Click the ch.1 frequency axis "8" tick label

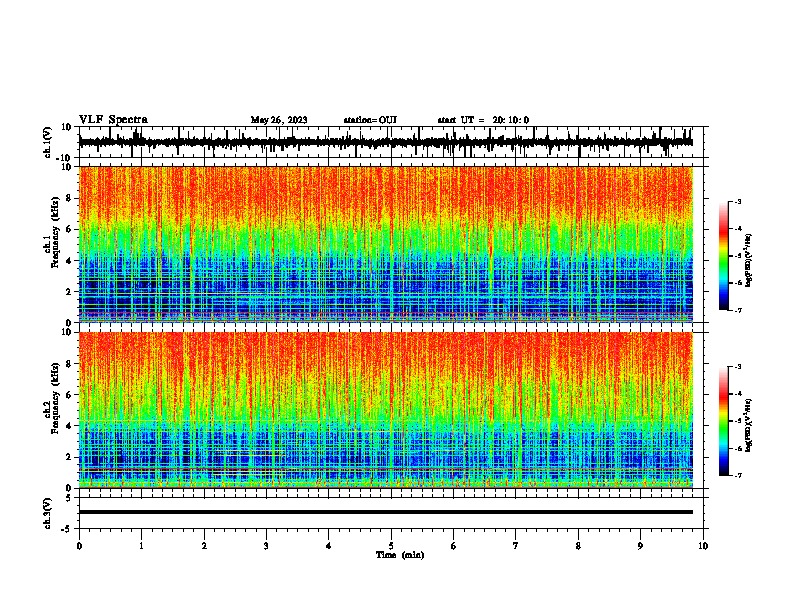click(69, 198)
